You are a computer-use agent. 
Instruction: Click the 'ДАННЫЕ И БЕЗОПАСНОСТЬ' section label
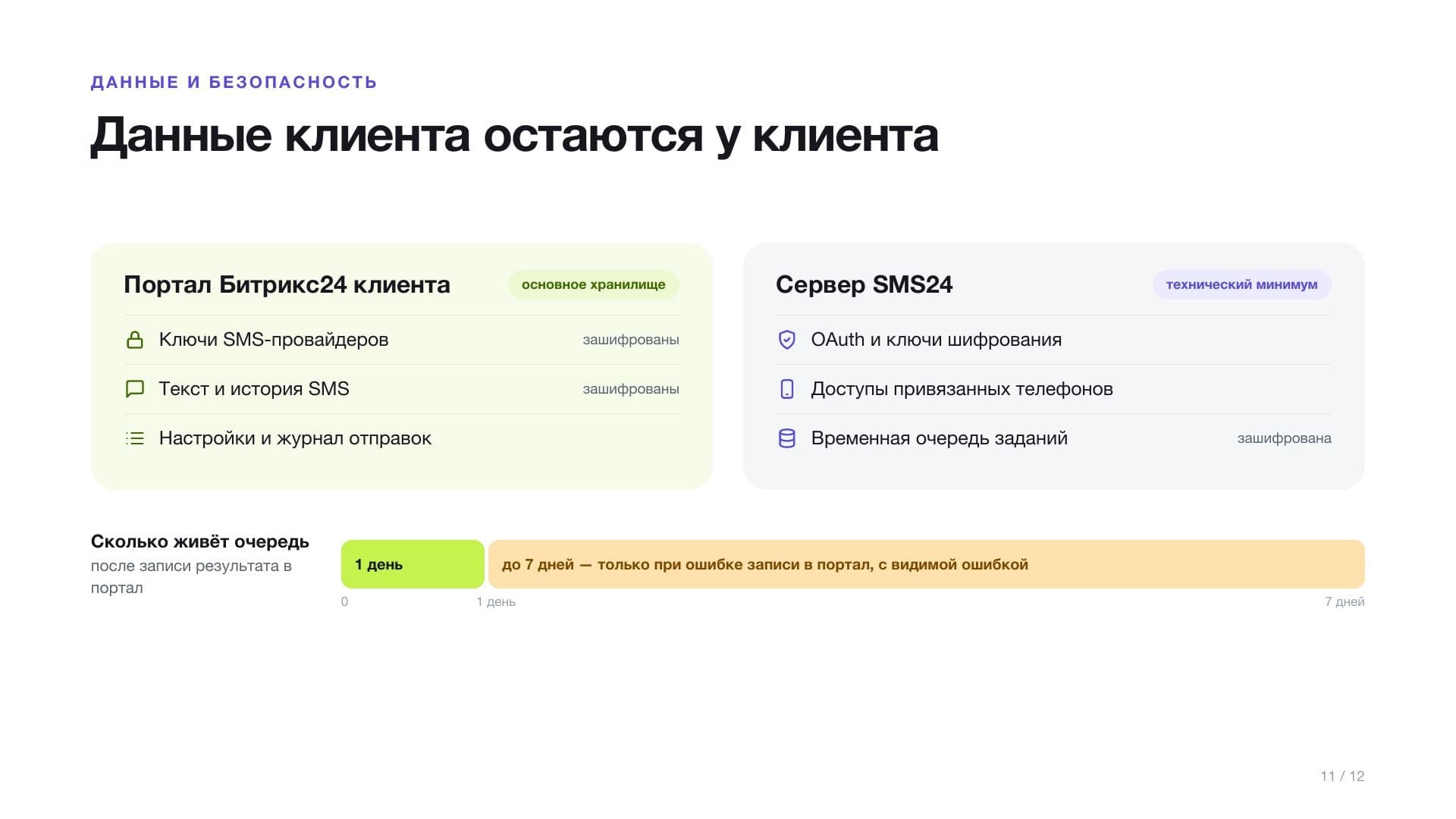234,82
